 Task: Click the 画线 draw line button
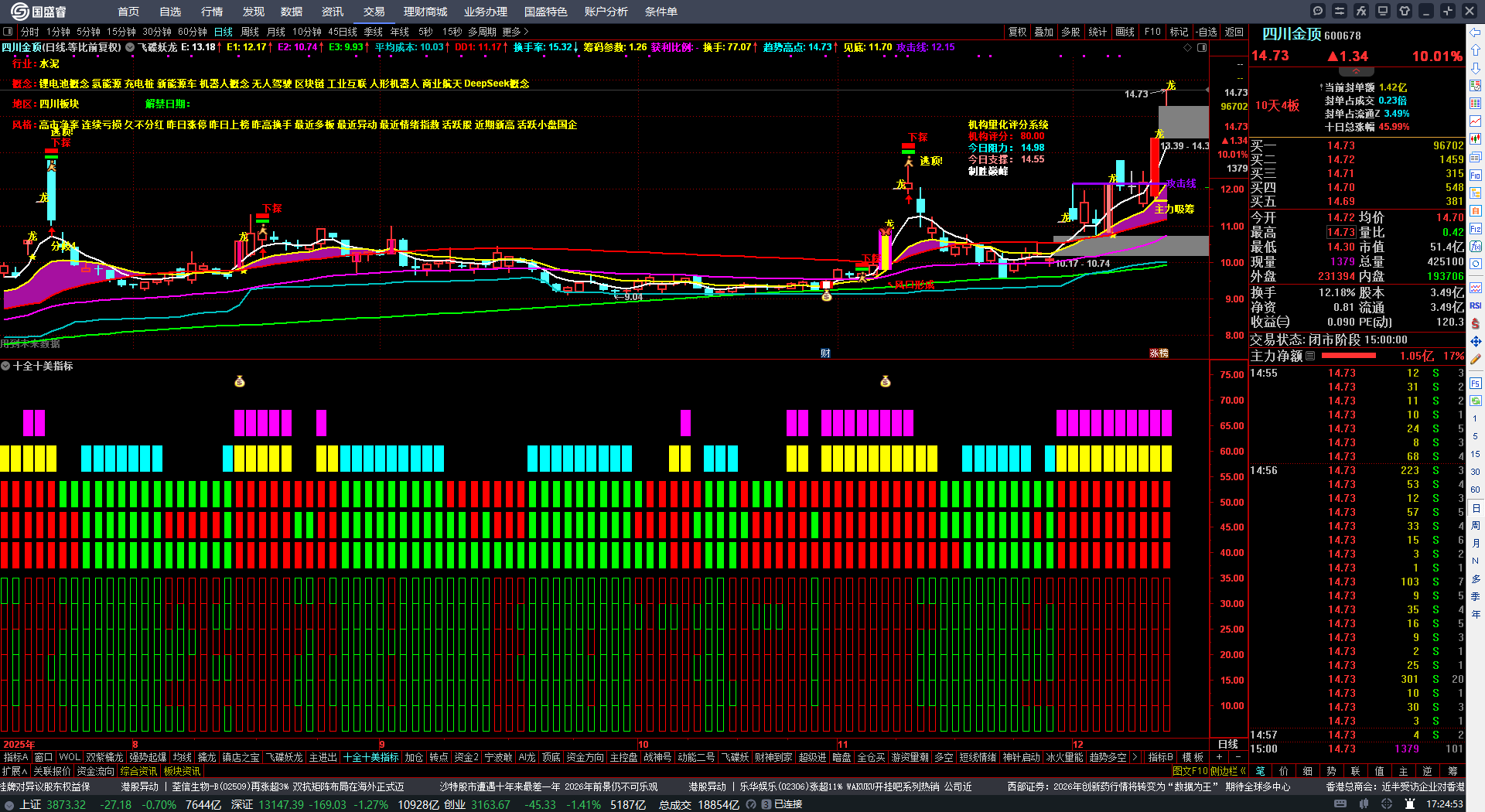pyautogui.click(x=1125, y=32)
